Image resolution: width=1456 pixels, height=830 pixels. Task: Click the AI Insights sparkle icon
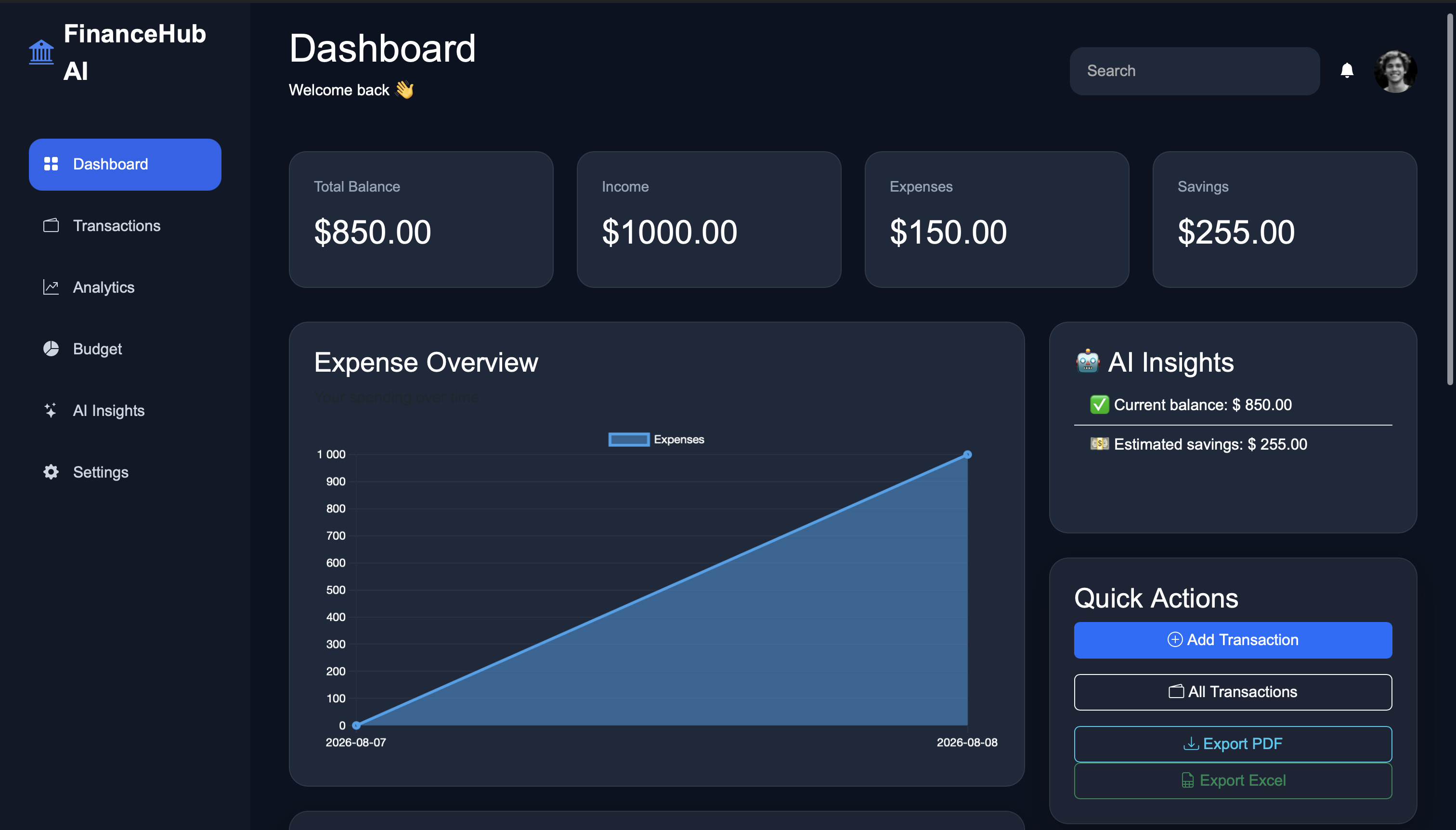click(52, 411)
